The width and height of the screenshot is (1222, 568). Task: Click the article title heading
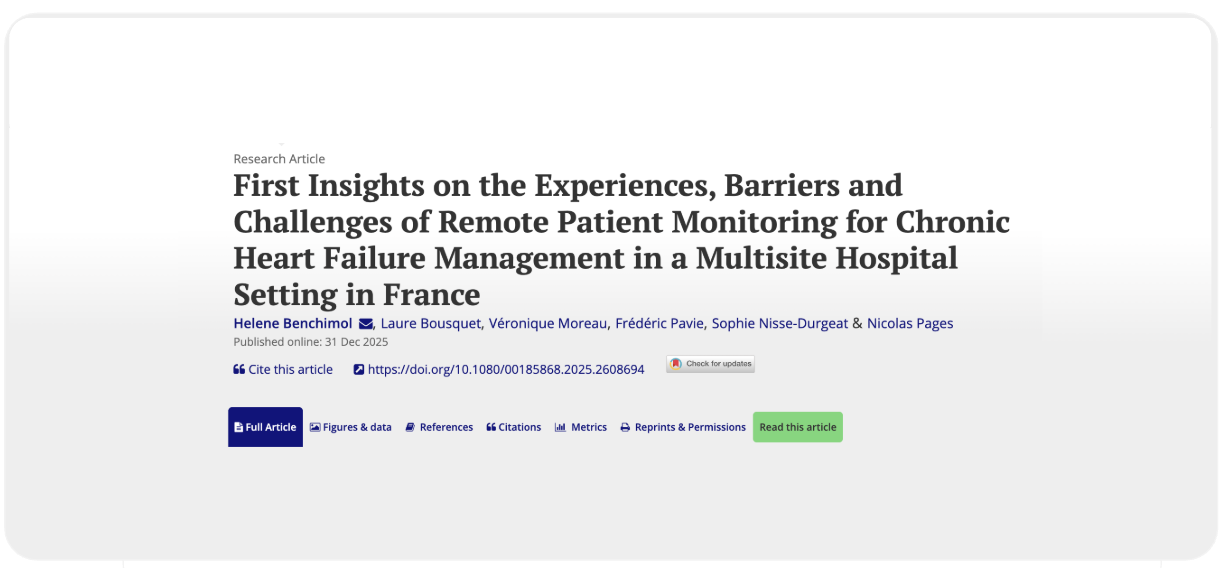point(620,240)
